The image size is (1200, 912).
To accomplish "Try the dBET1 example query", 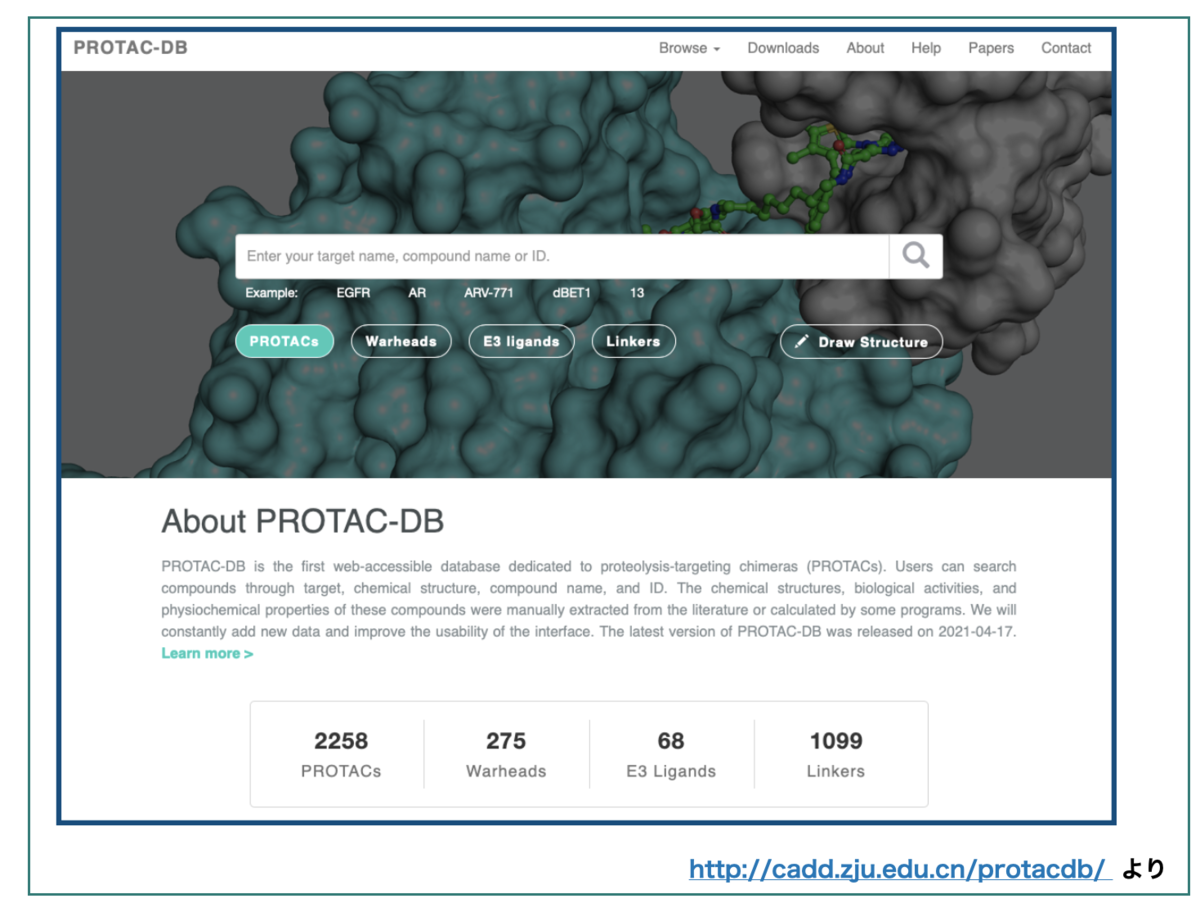I will click(x=572, y=293).
